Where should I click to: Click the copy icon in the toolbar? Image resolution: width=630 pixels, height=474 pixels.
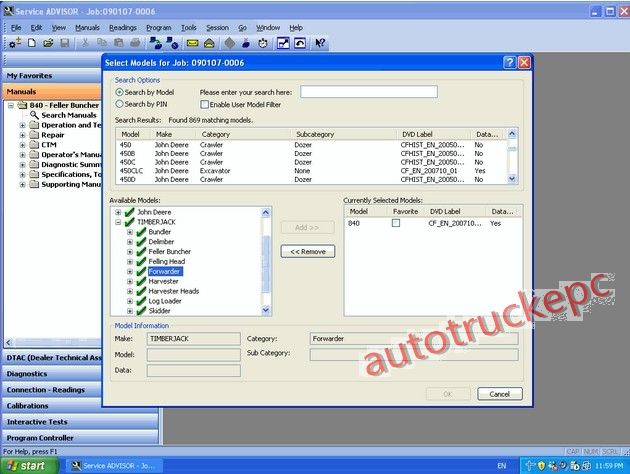coord(102,43)
